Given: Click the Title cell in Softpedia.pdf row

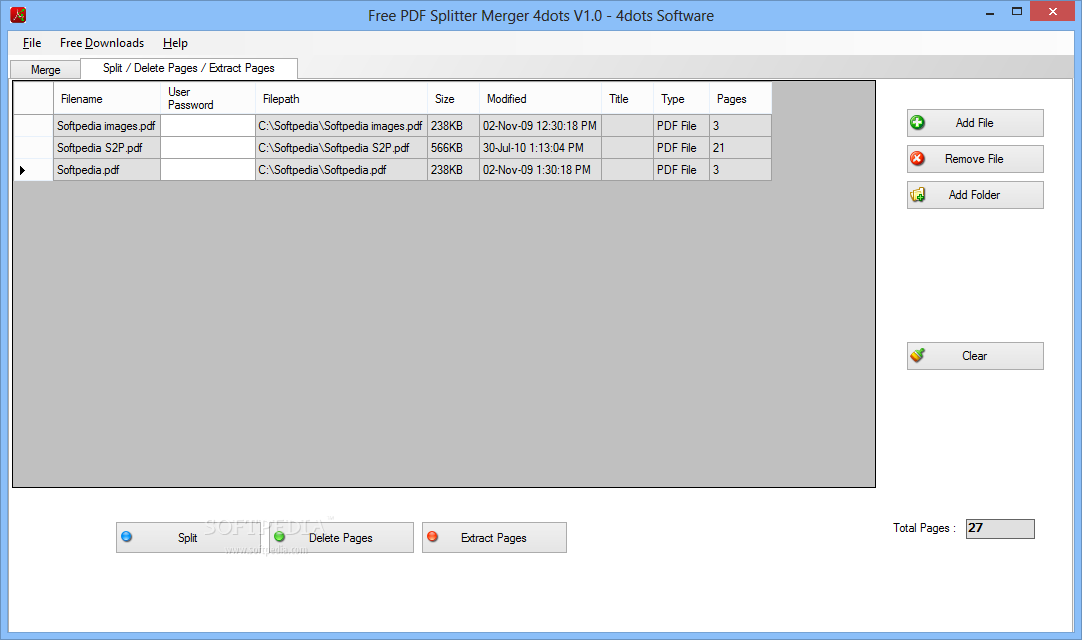Looking at the screenshot, I should coord(627,170).
